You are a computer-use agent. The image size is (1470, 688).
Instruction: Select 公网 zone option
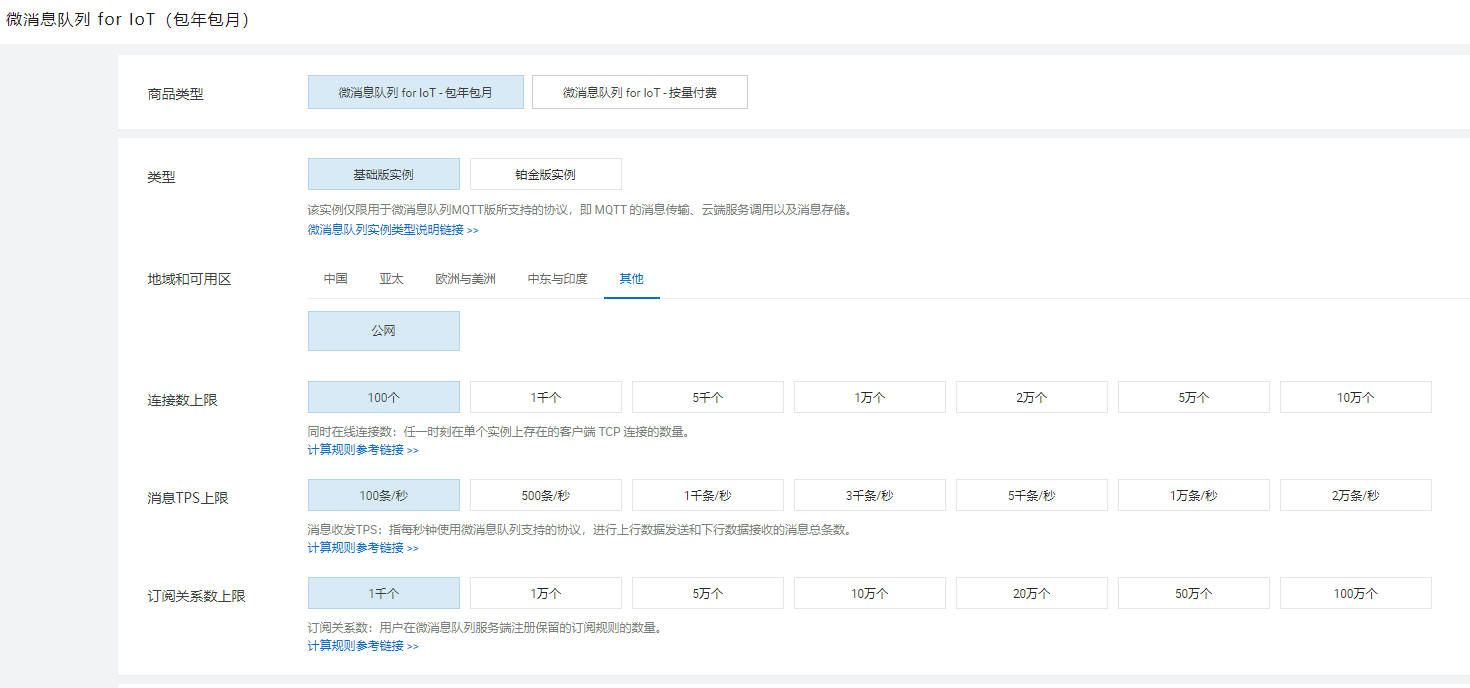pyautogui.click(x=384, y=331)
